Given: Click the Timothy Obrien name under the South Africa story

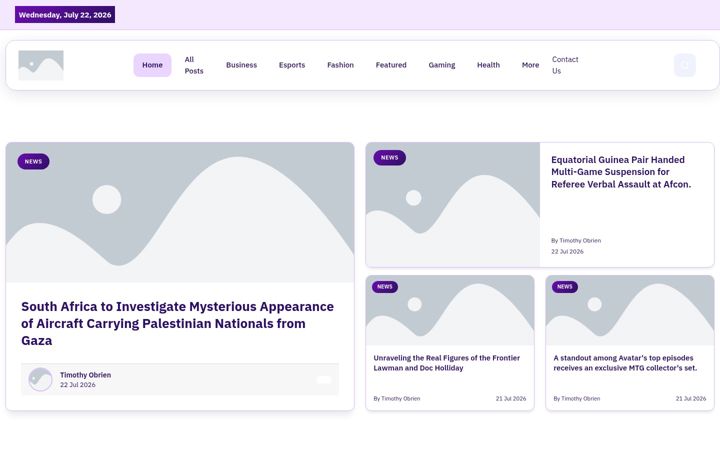Looking at the screenshot, I should (85, 375).
